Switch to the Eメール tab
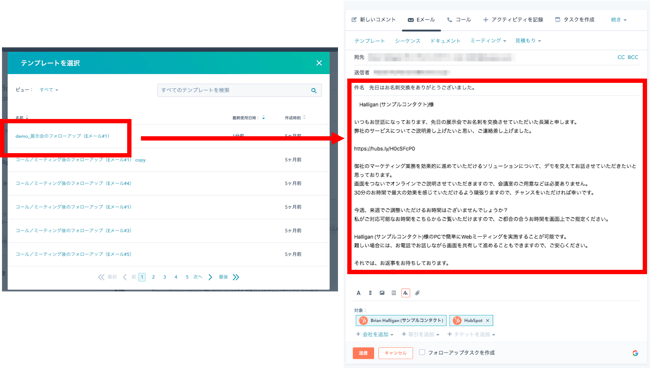This screenshot has width=650, height=368. pyautogui.click(x=421, y=20)
